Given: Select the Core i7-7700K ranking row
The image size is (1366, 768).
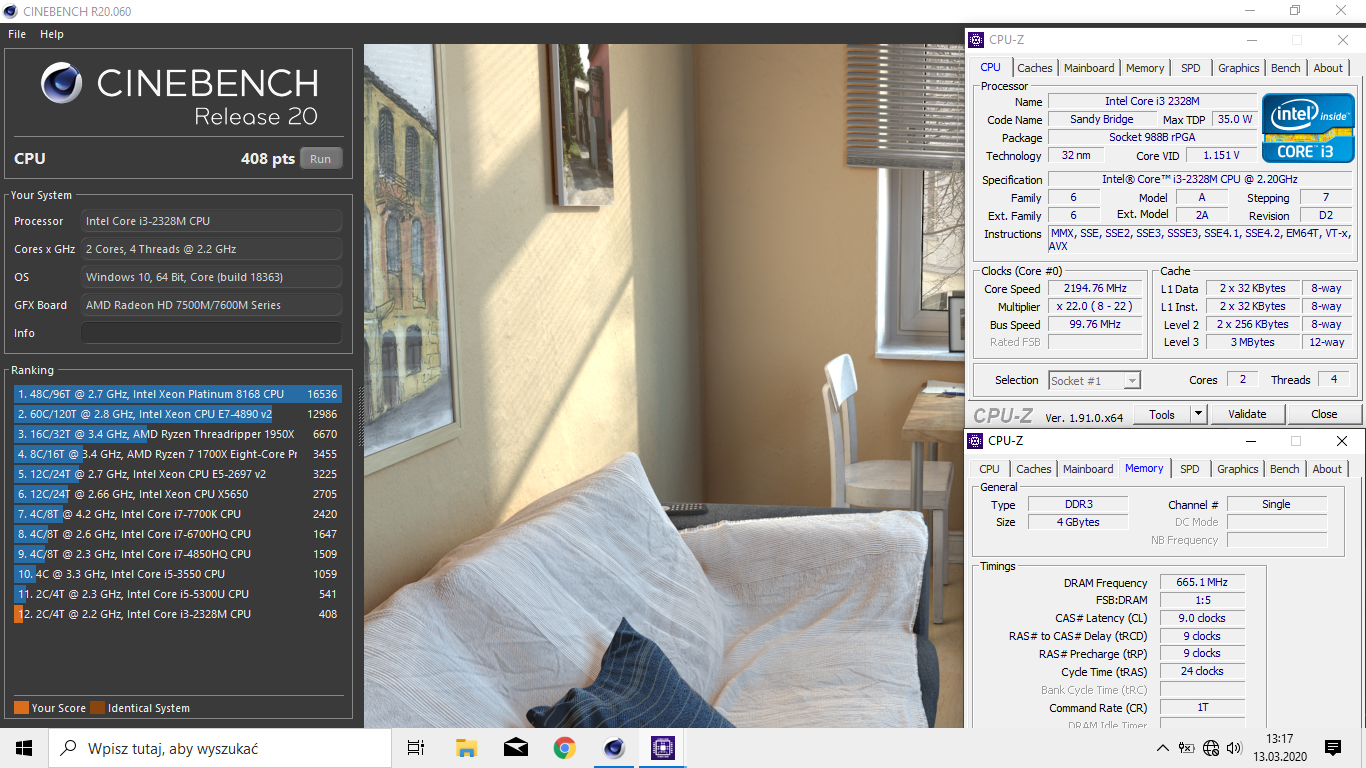Looking at the screenshot, I should (178, 514).
